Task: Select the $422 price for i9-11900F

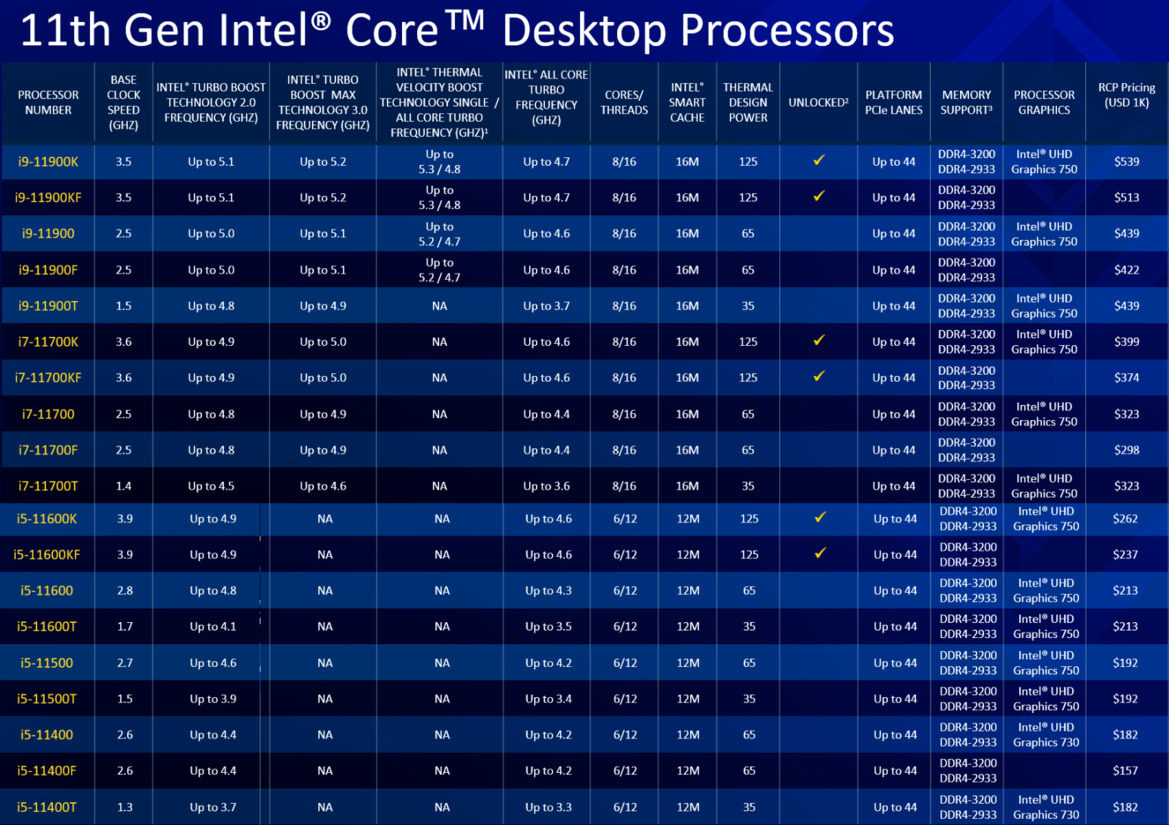Action: [x=1127, y=270]
